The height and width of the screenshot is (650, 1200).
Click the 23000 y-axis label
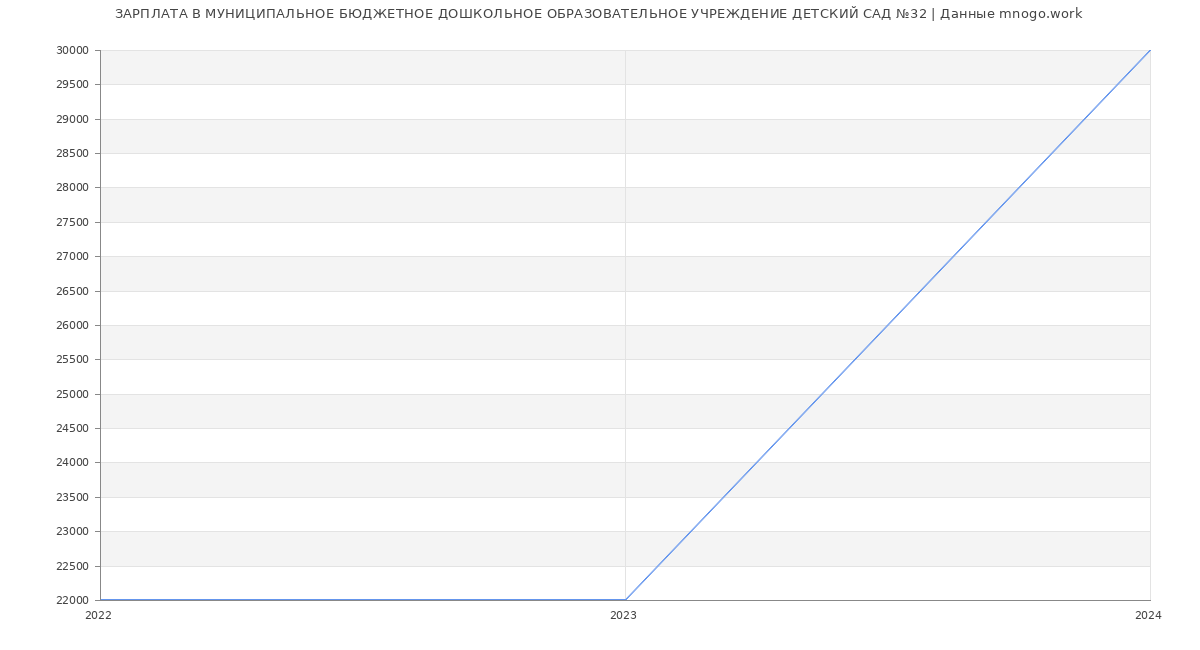(72, 531)
